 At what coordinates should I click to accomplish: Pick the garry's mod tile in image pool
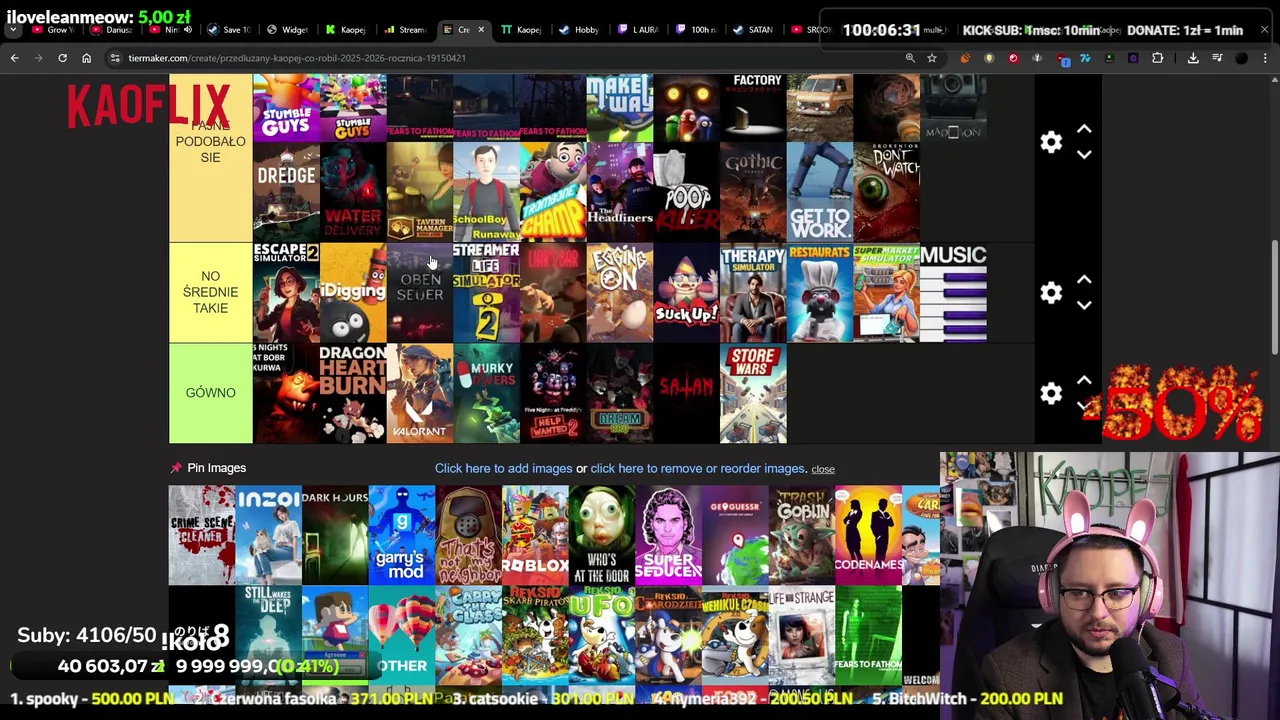[x=402, y=535]
